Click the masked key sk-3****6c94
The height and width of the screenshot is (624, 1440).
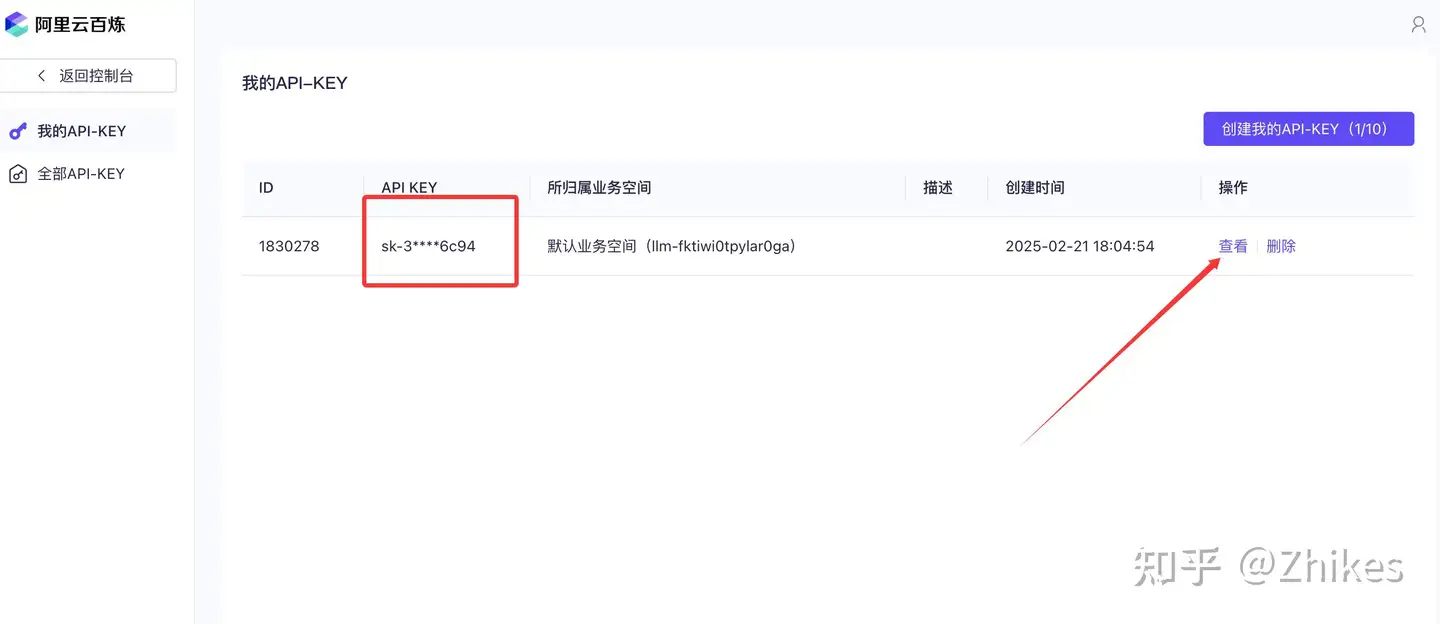(428, 246)
